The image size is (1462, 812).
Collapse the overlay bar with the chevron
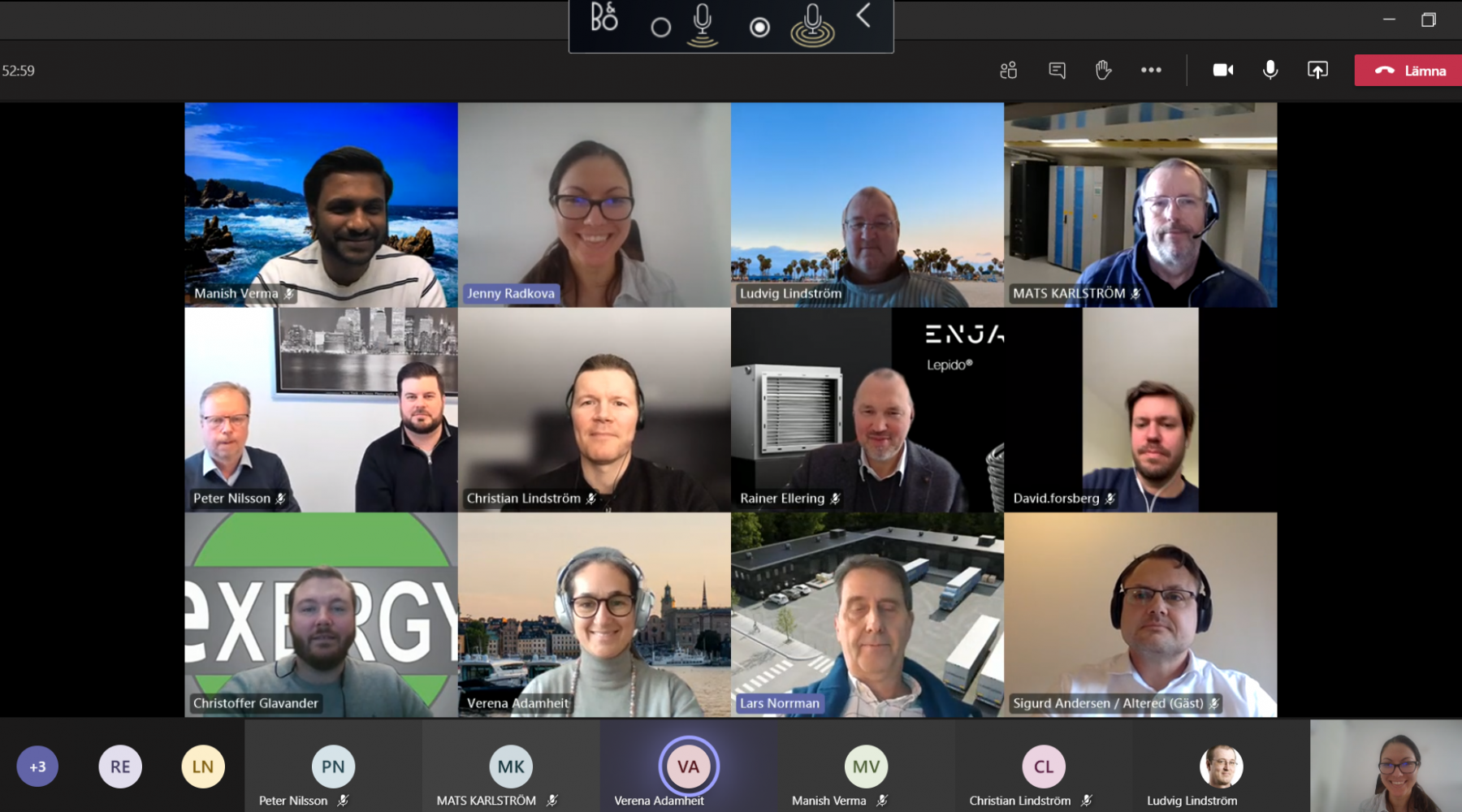point(863,15)
